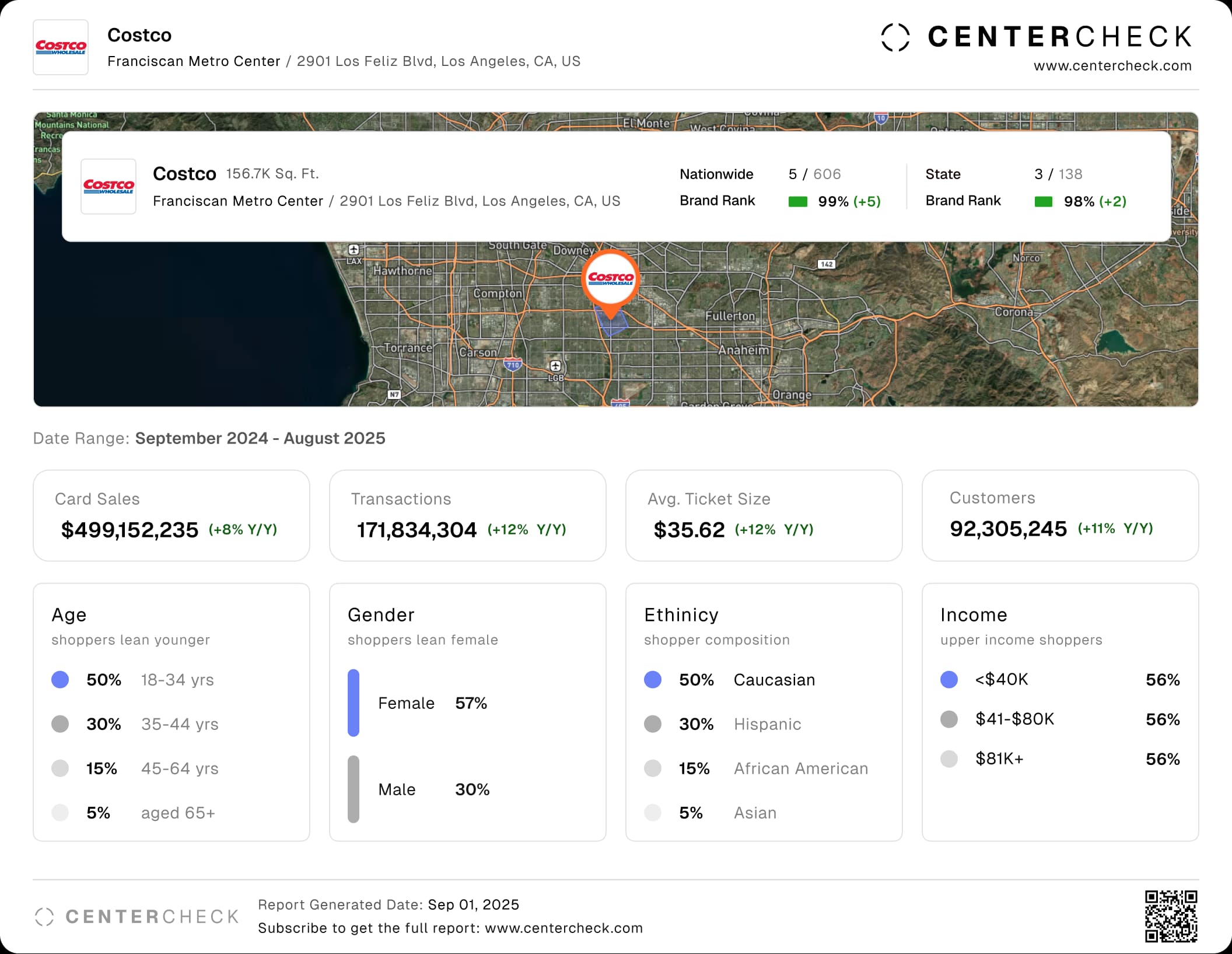Screen dimensions: 1232x954
Task: Click Customers value 92,305,245
Action: [x=1008, y=529]
